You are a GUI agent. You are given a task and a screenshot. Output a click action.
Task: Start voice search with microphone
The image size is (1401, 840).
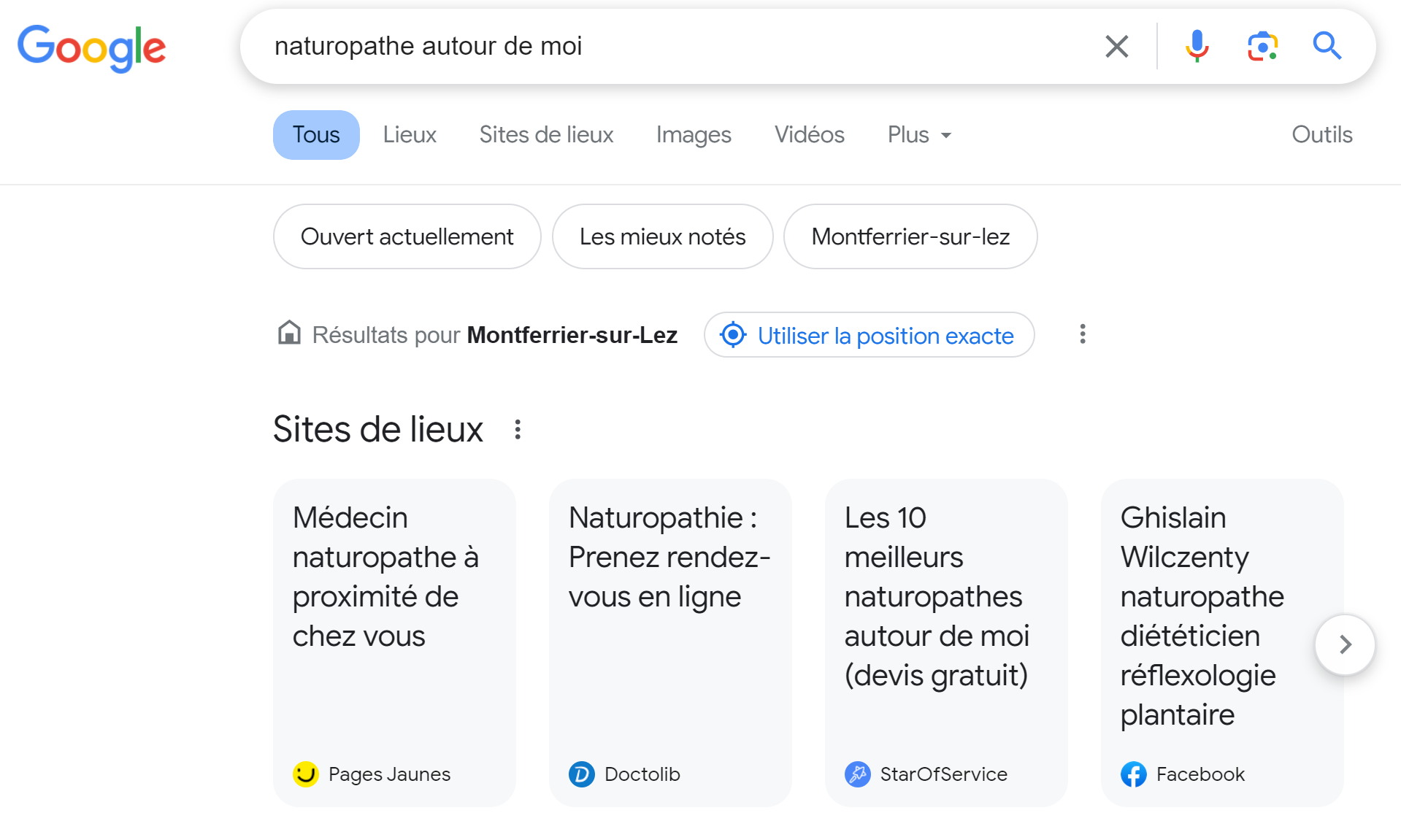1197,47
